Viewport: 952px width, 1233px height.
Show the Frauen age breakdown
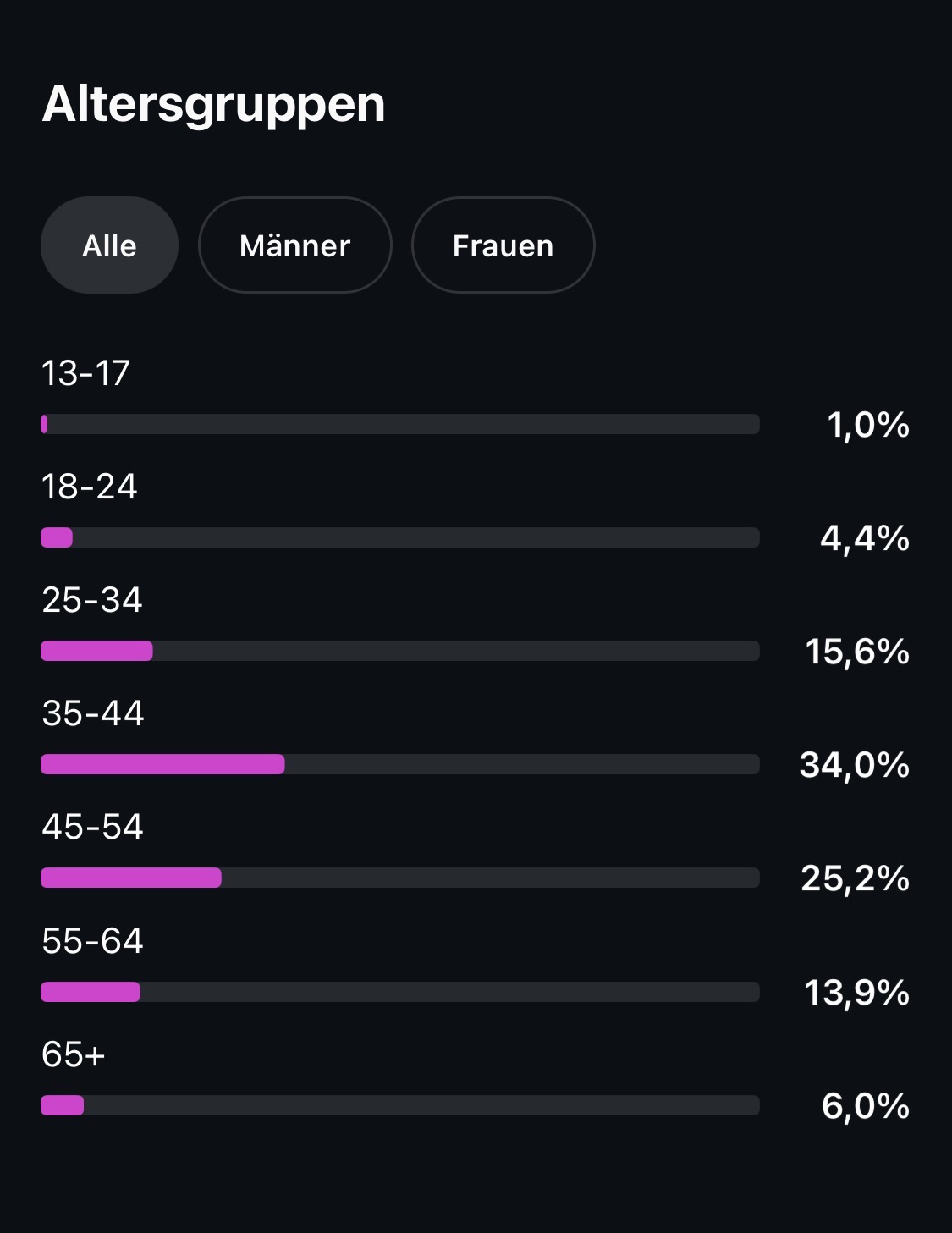[x=503, y=245]
